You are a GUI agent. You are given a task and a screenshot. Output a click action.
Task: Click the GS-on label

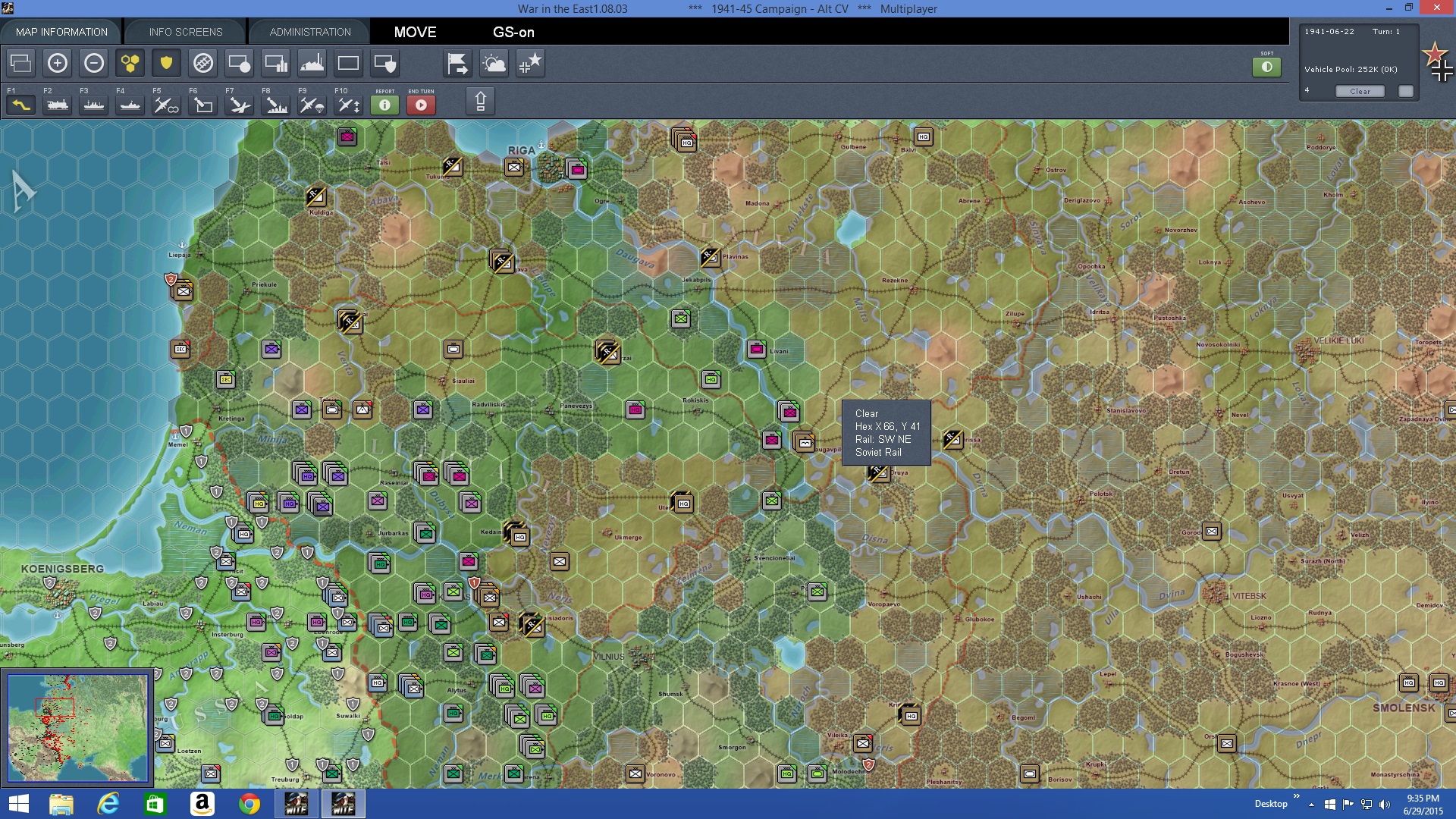(x=513, y=32)
